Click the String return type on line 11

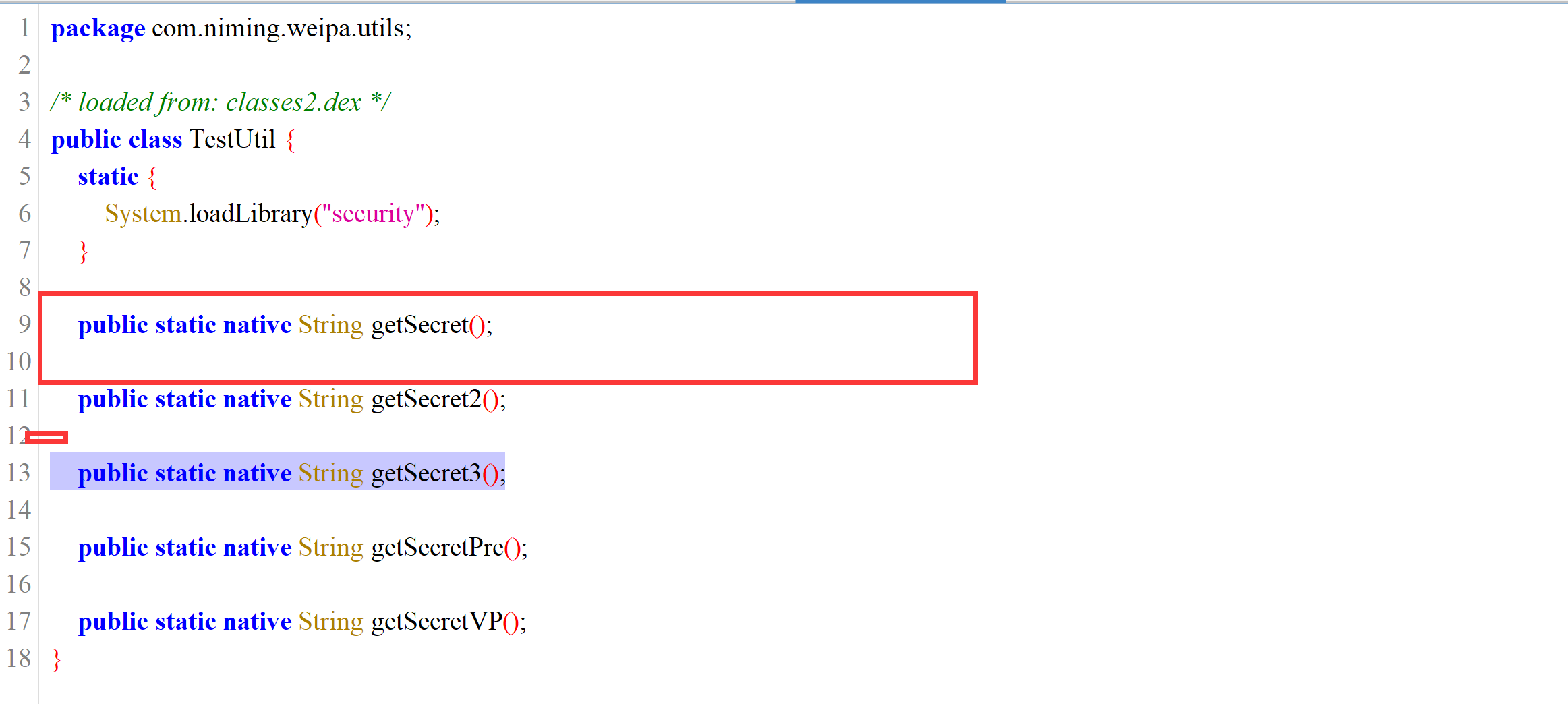(x=330, y=399)
